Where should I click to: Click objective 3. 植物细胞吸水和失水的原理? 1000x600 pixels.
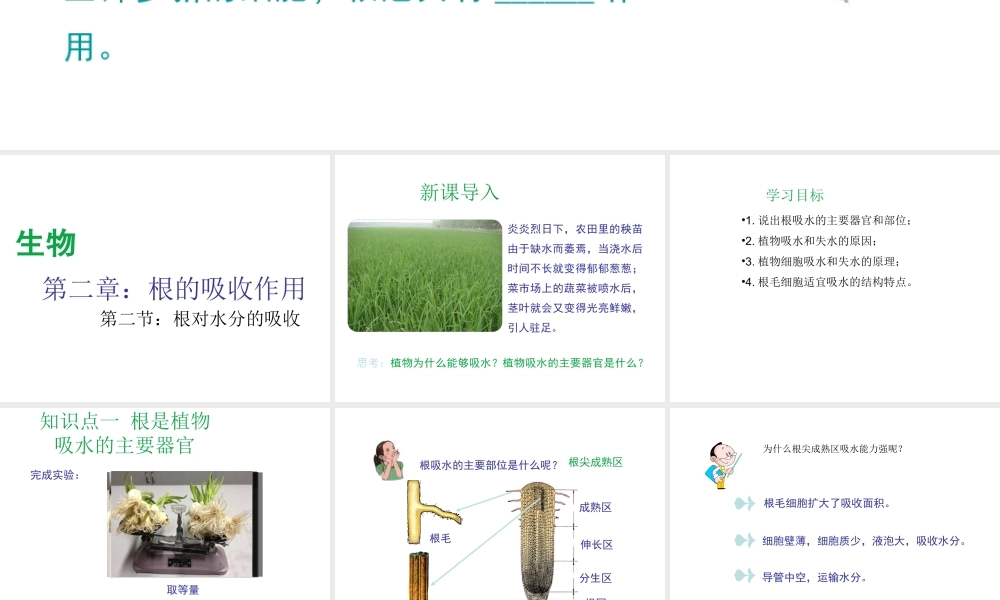[821, 261]
